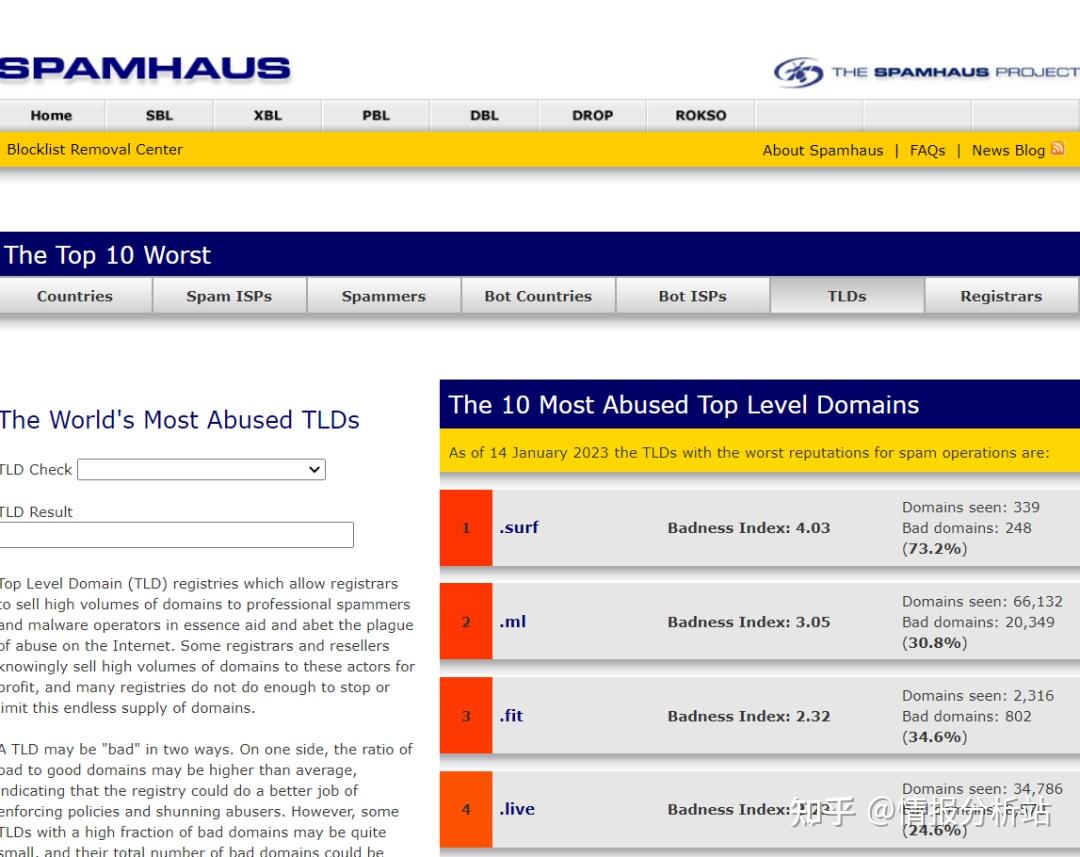Click the Badness Index: 3.05 text

tap(749, 622)
